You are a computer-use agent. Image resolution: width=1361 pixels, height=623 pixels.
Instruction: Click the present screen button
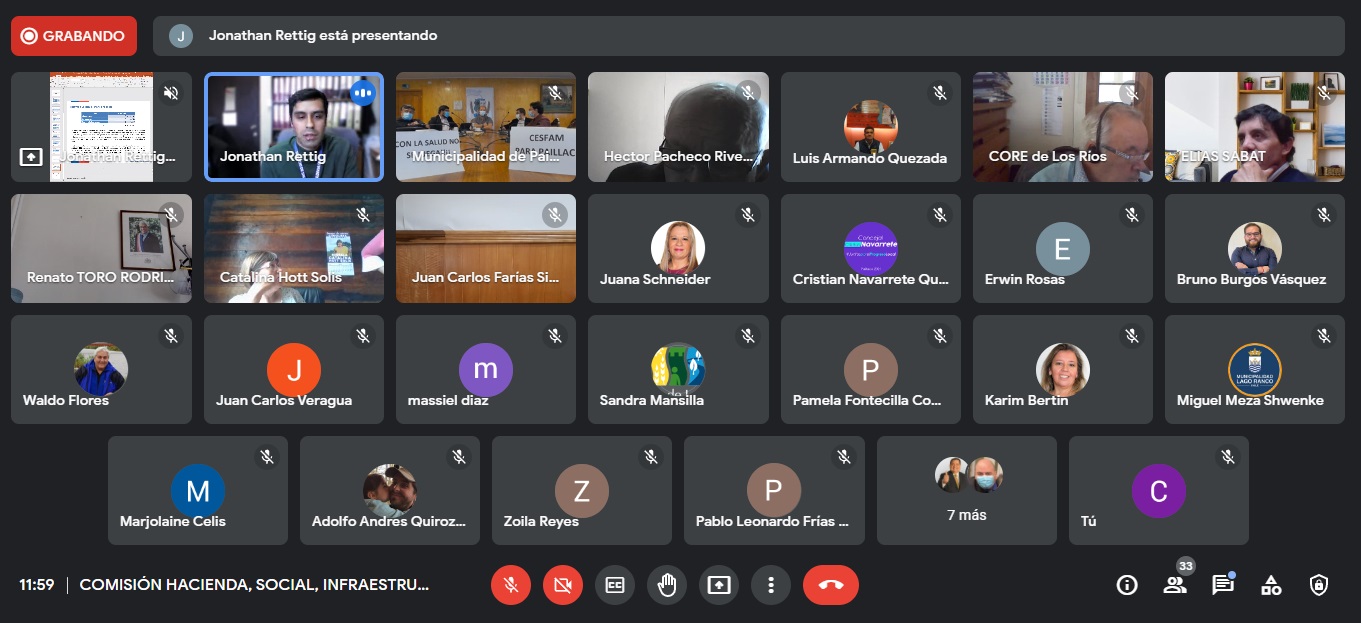coord(718,585)
